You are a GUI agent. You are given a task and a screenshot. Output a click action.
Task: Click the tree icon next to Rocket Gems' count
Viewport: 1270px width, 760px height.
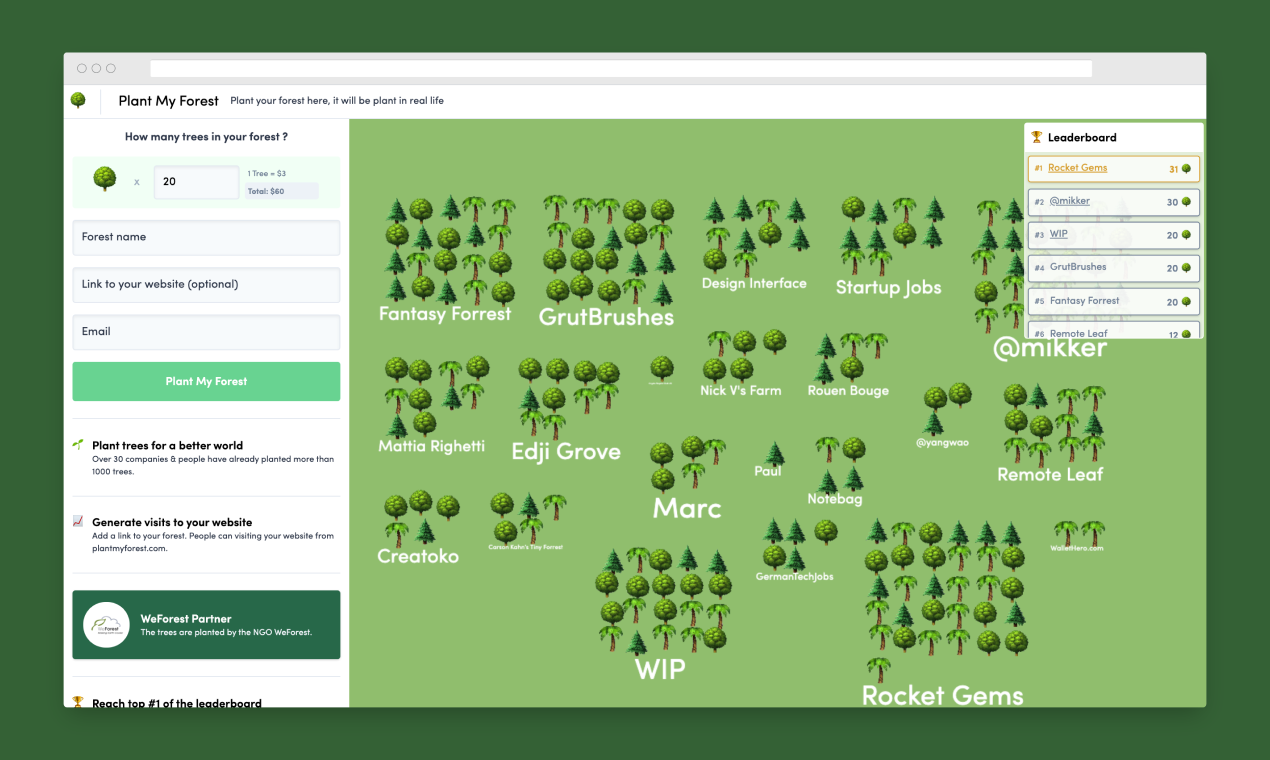click(1187, 168)
